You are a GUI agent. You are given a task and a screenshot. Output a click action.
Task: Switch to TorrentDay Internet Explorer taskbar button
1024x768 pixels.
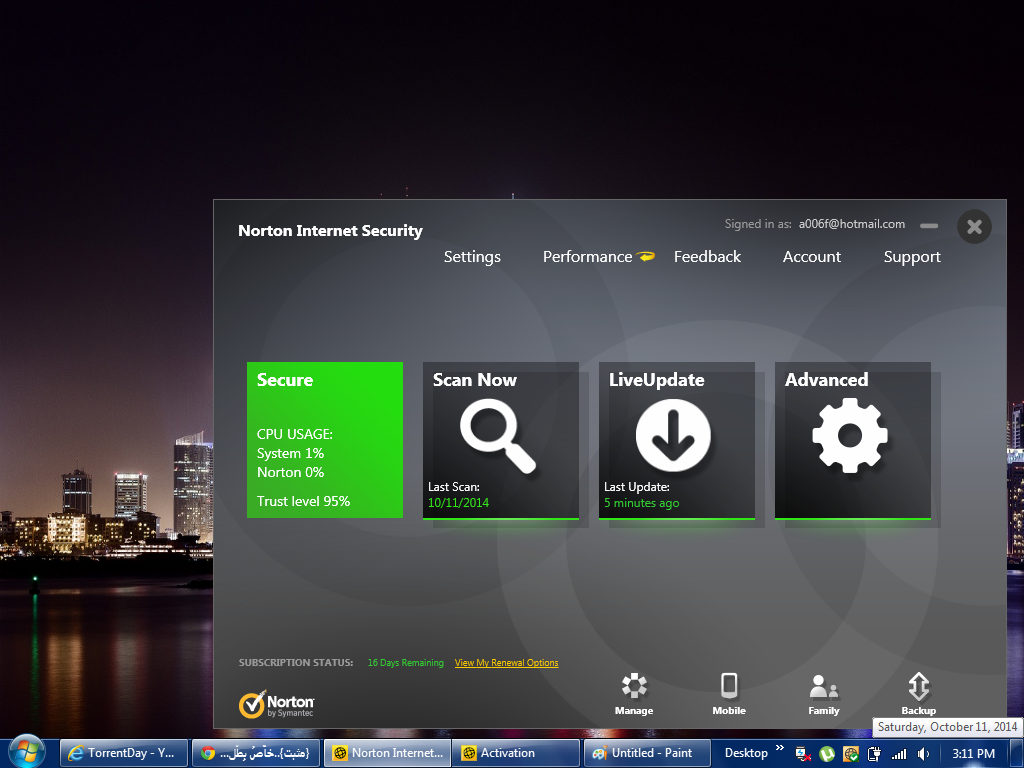124,753
